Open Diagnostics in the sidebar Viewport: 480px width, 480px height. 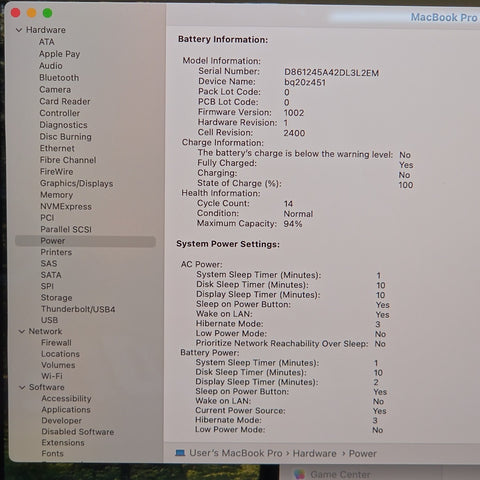pyautogui.click(x=63, y=125)
